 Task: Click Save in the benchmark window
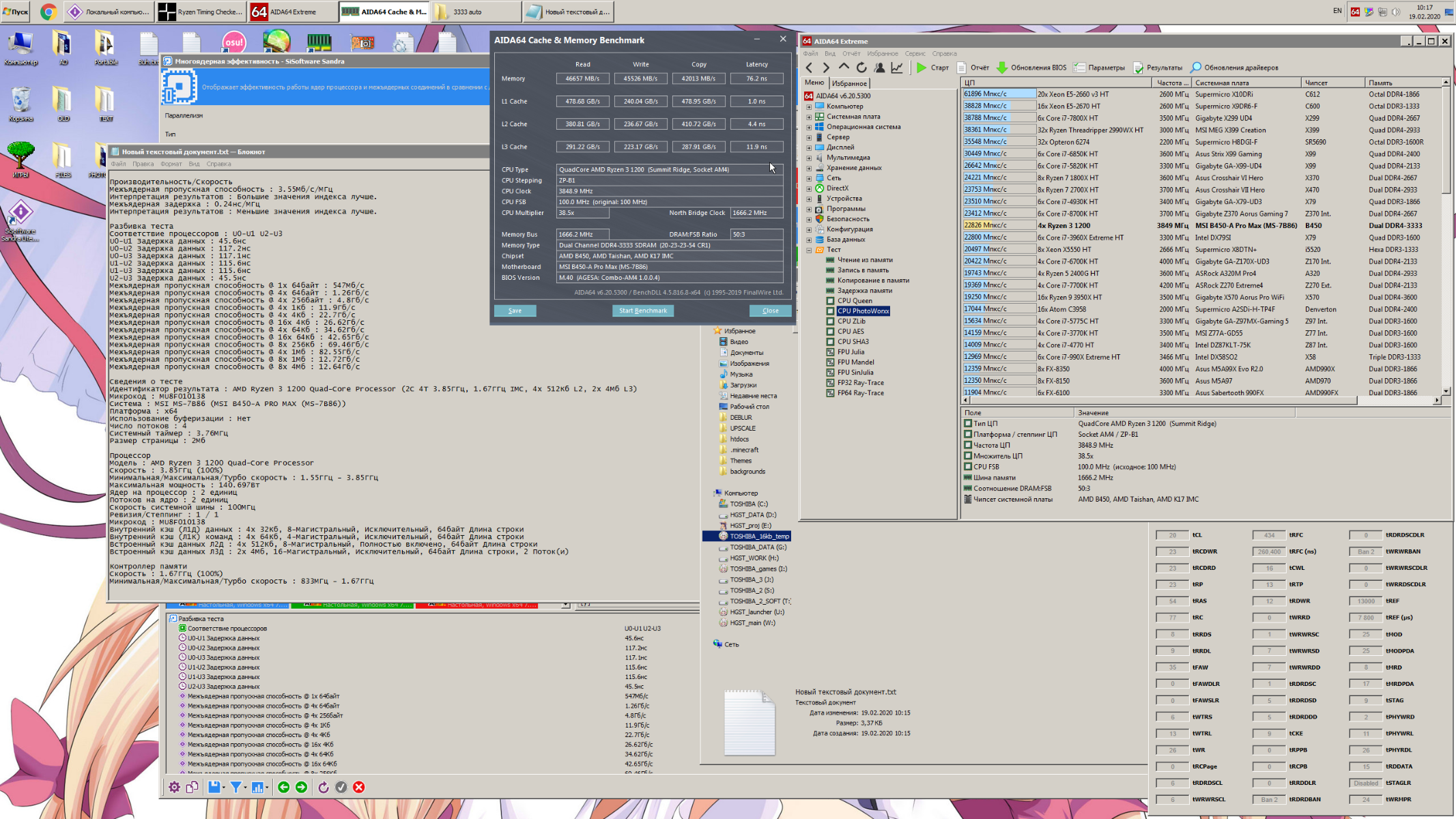(515, 311)
